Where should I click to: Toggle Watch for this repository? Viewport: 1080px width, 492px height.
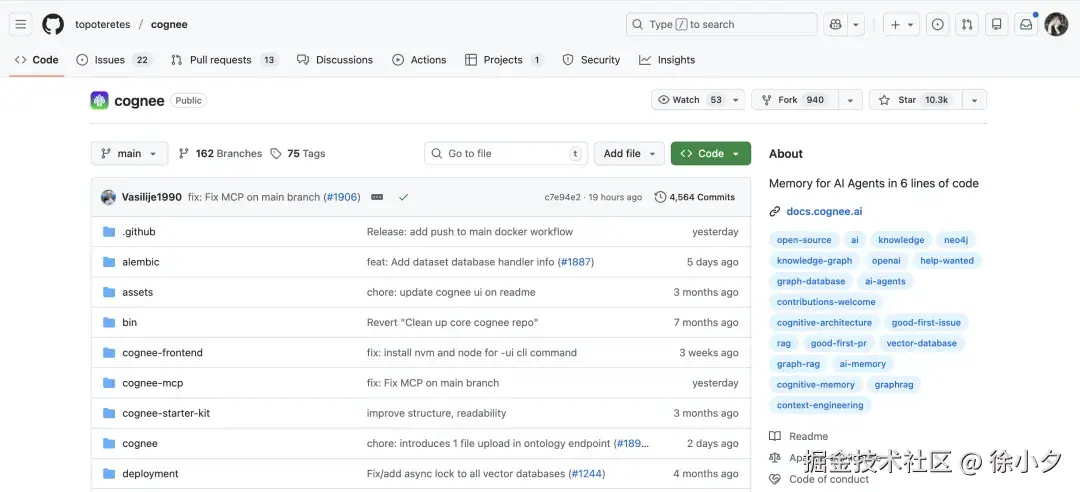pos(688,100)
